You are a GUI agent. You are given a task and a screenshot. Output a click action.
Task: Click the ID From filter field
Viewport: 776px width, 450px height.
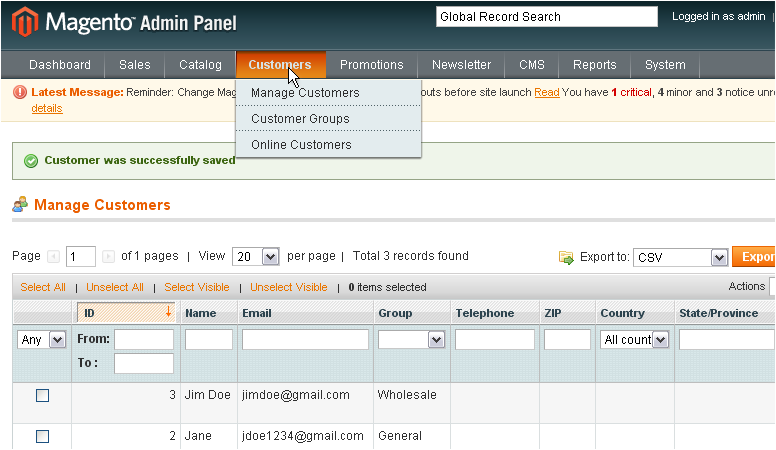point(144,340)
